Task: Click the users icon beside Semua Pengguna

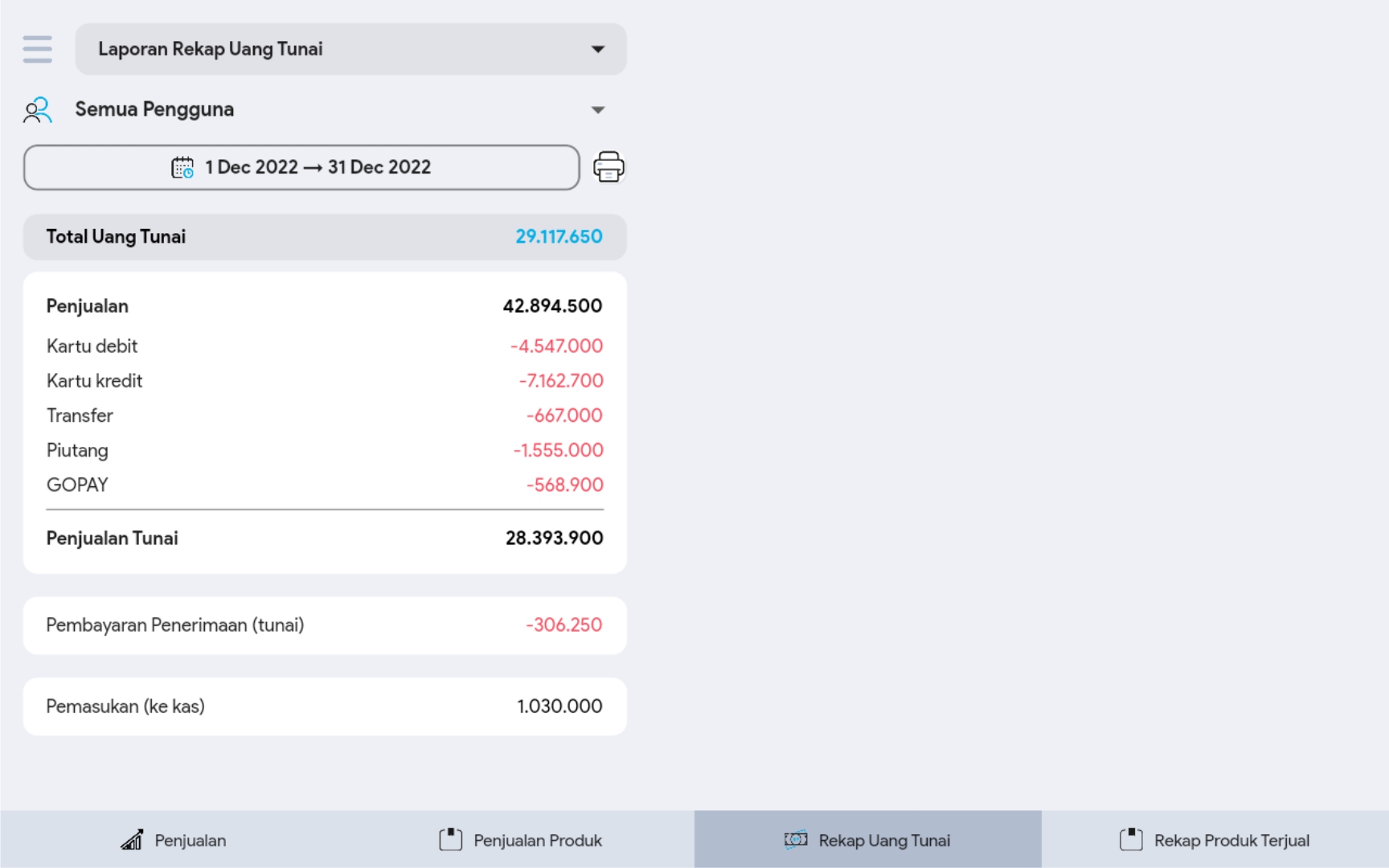Action: click(37, 110)
